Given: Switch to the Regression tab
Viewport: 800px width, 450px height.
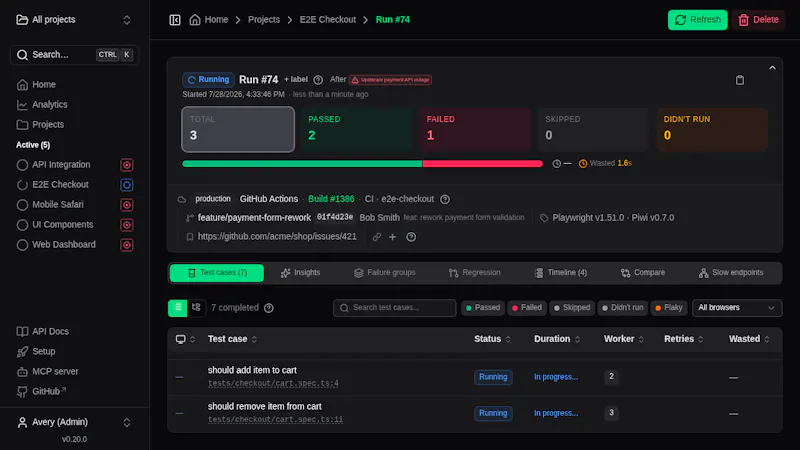Looking at the screenshot, I should click(x=474, y=273).
